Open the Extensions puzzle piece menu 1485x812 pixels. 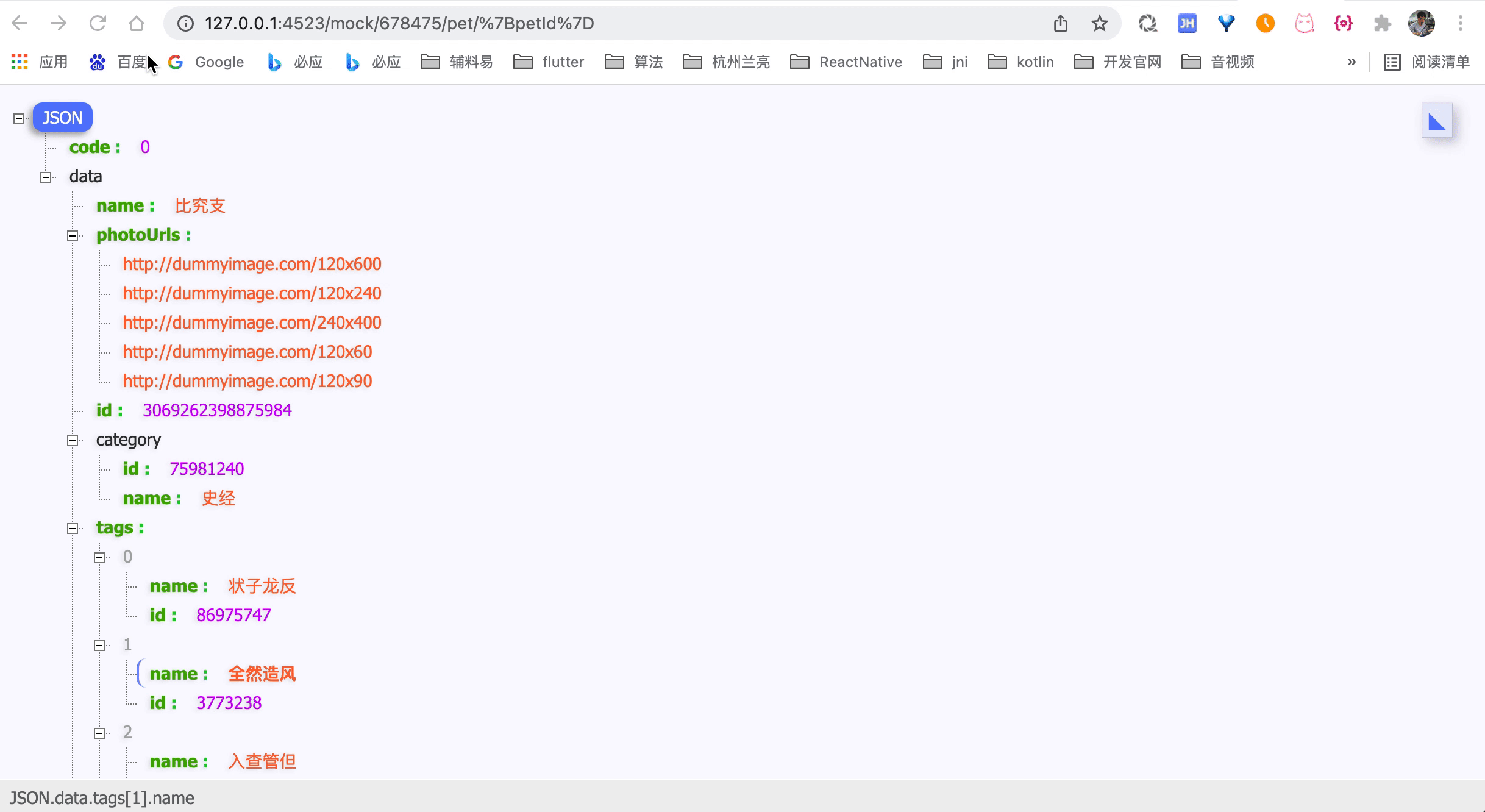click(1382, 23)
